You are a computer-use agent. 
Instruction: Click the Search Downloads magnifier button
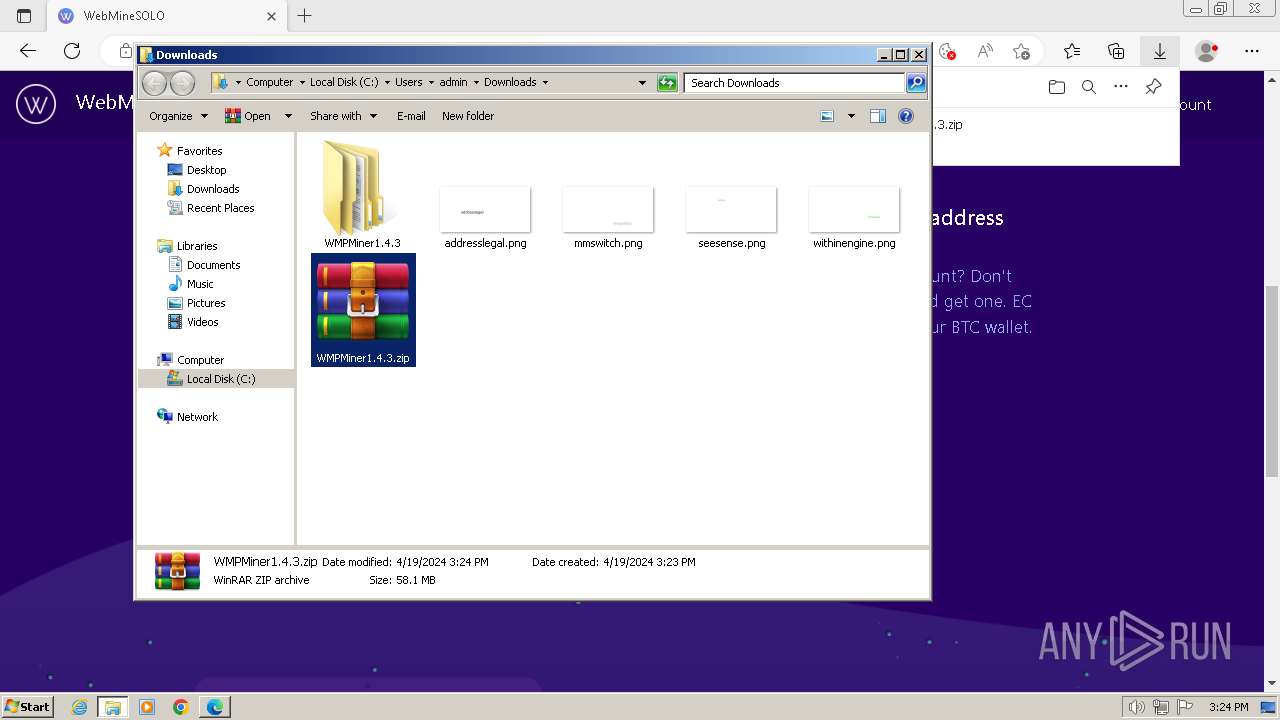[916, 83]
